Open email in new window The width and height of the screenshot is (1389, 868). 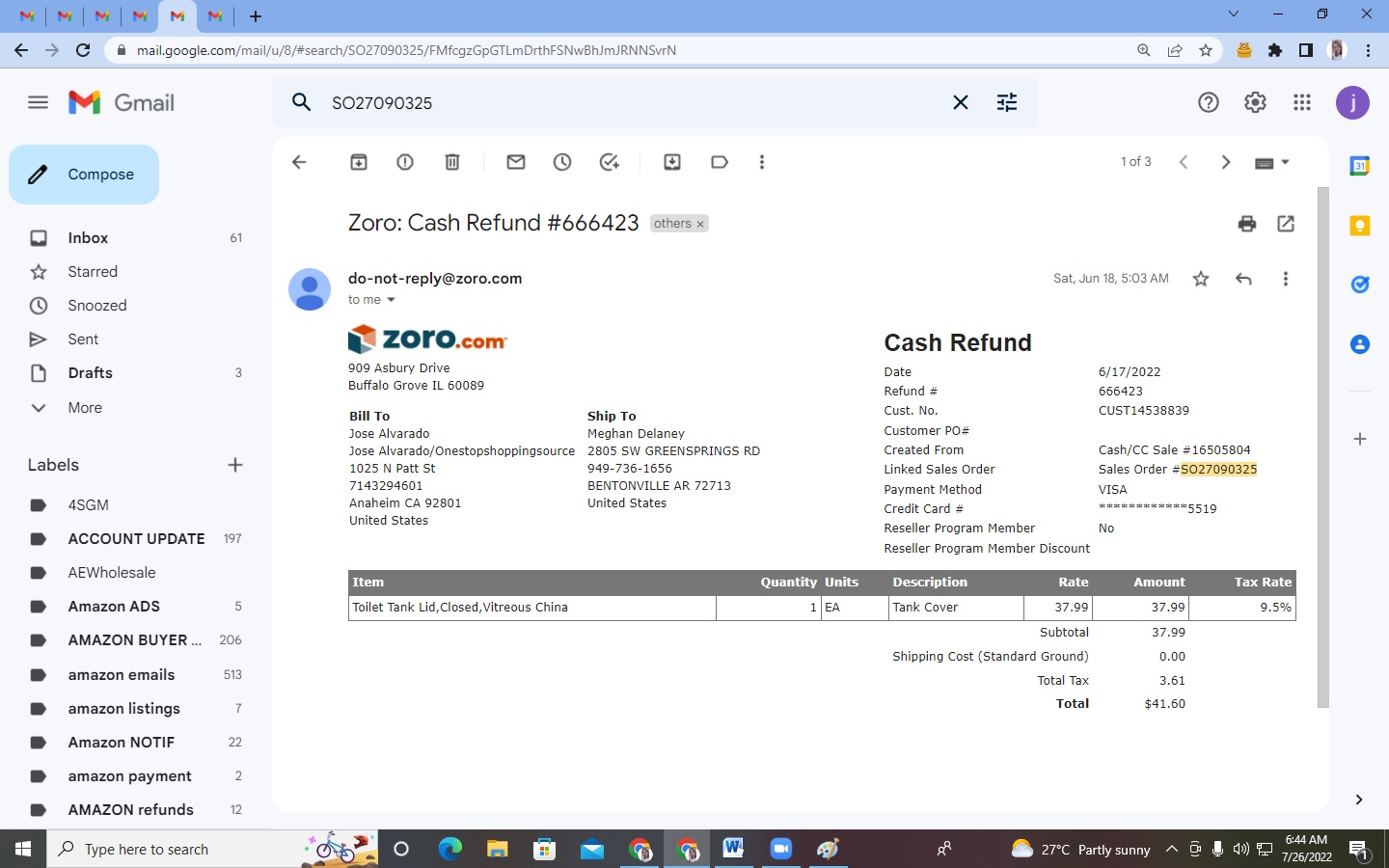click(1286, 224)
